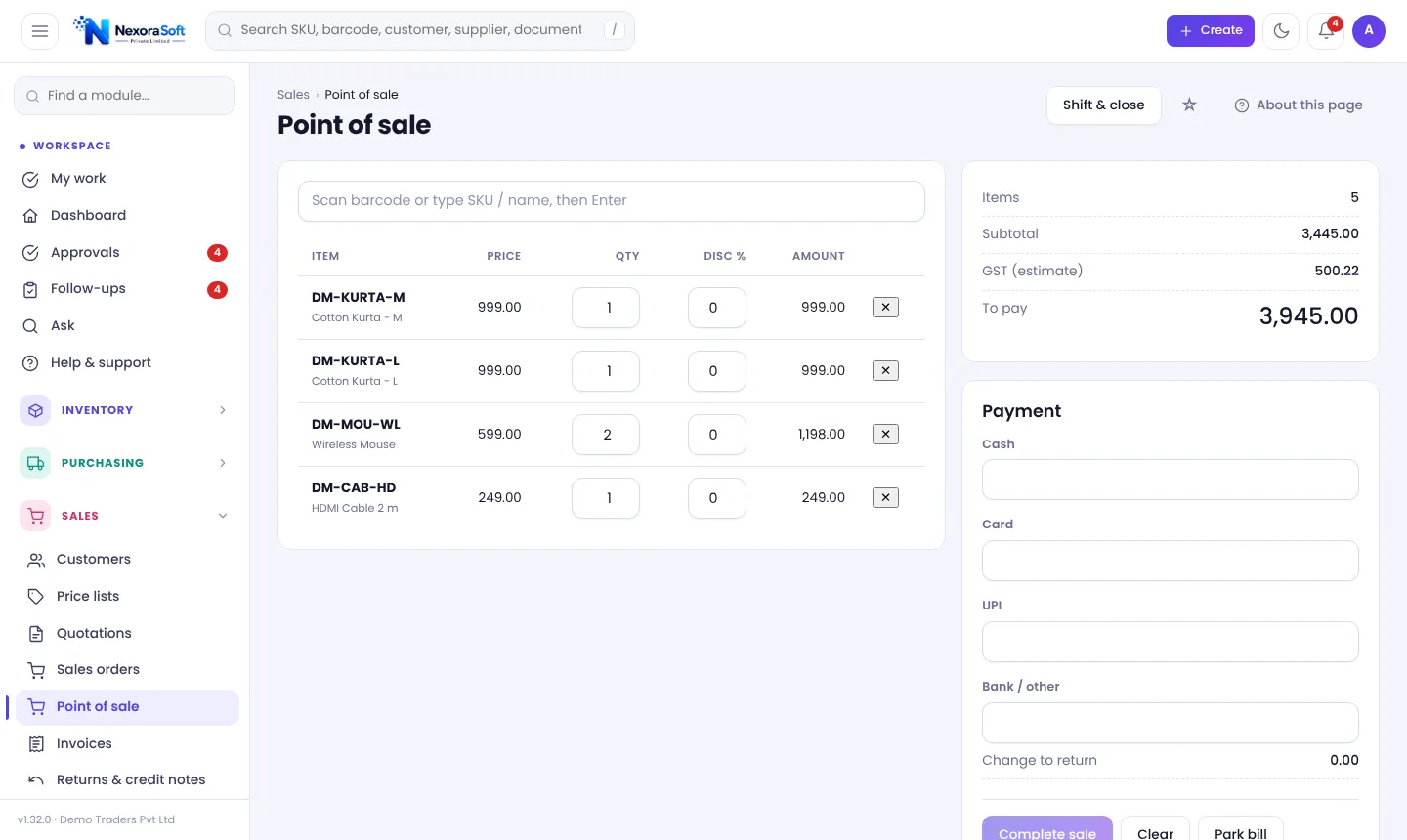This screenshot has width=1407, height=840.
Task: Open Help & support
Action: point(124,363)
